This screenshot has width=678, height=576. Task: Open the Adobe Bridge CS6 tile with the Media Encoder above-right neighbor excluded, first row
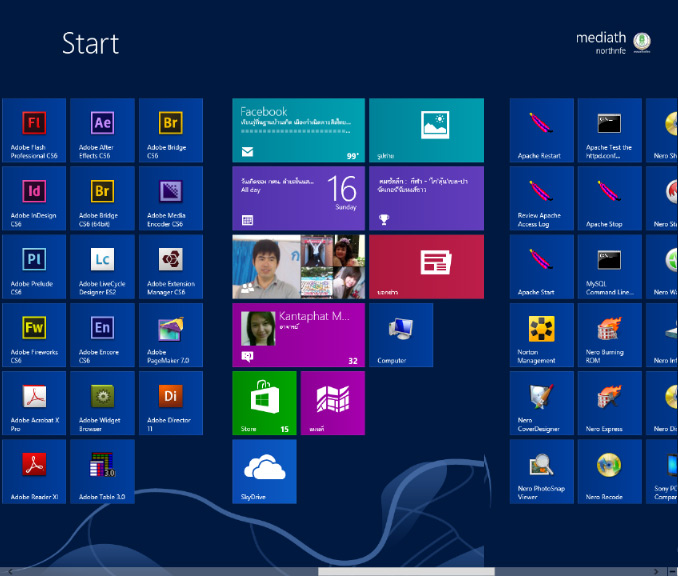pos(171,130)
